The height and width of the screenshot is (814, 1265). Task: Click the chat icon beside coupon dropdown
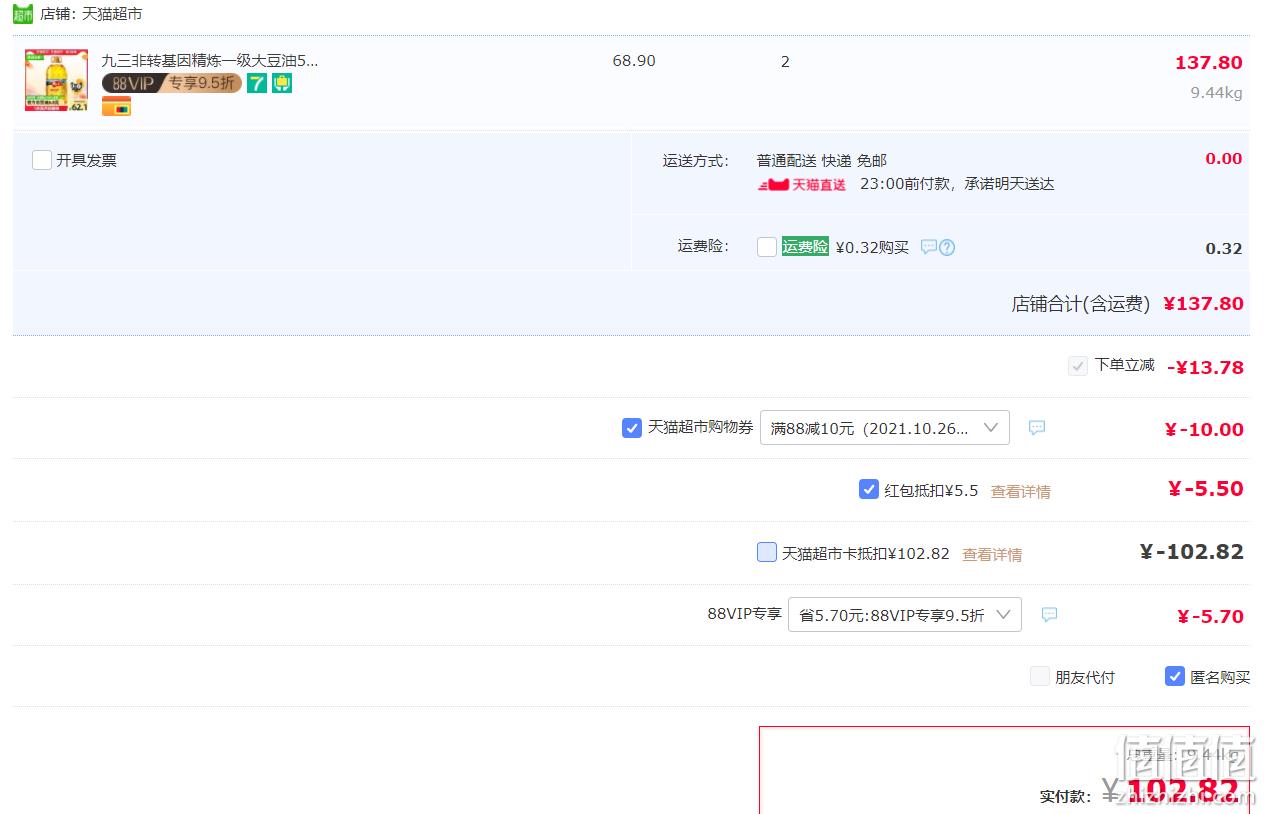tap(1037, 428)
